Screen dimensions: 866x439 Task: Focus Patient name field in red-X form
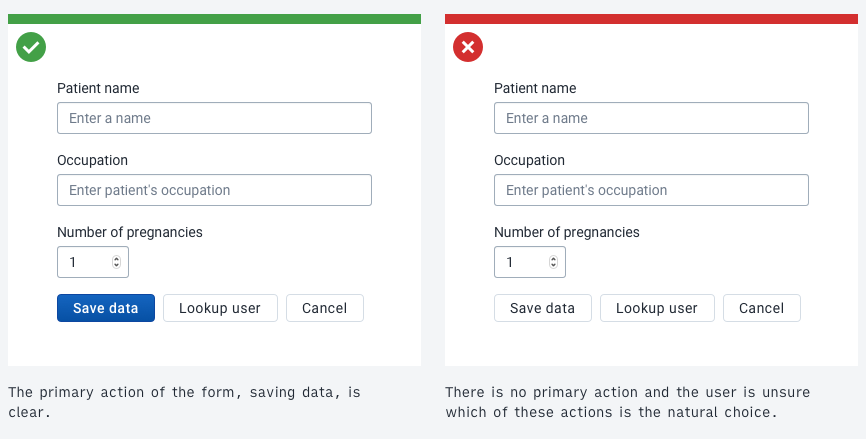[651, 118]
